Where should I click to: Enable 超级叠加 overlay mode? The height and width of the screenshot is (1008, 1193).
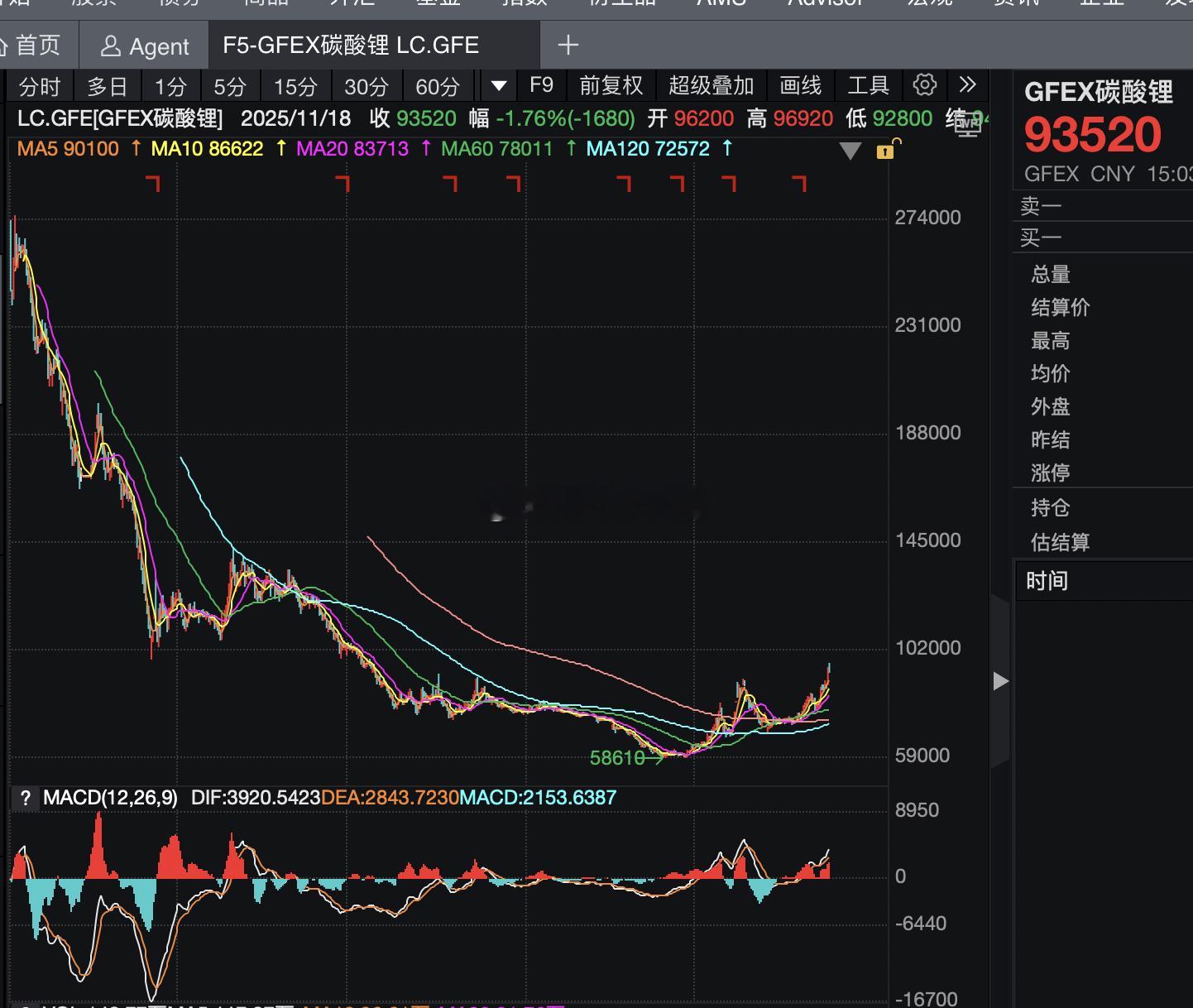[711, 85]
